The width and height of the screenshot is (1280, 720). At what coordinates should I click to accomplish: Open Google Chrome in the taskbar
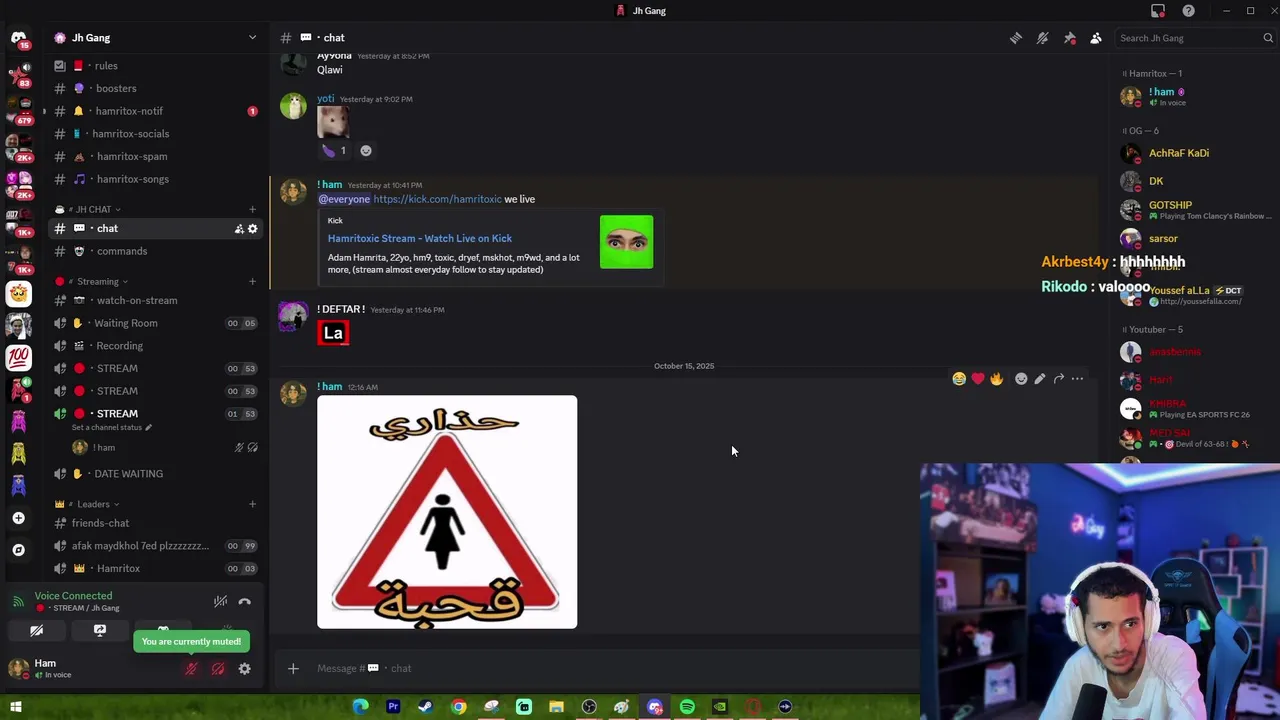458,707
